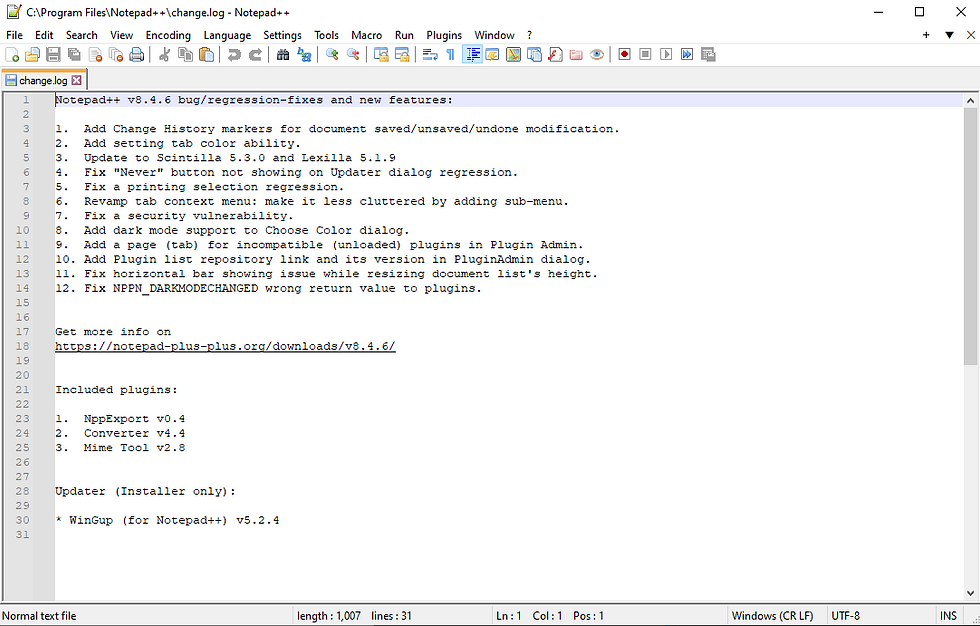Open the Settings menu

coord(282,35)
